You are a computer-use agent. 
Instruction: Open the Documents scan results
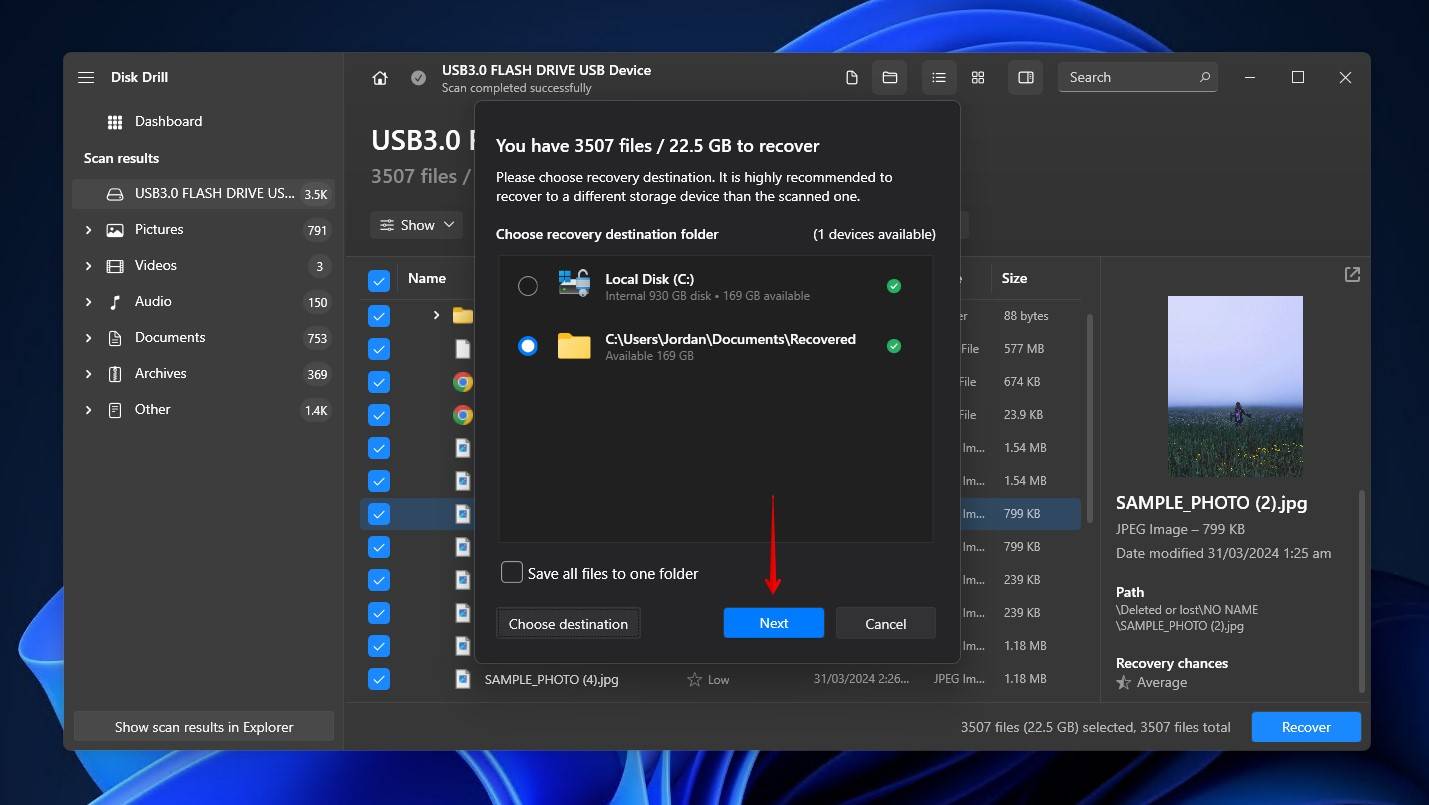point(203,338)
